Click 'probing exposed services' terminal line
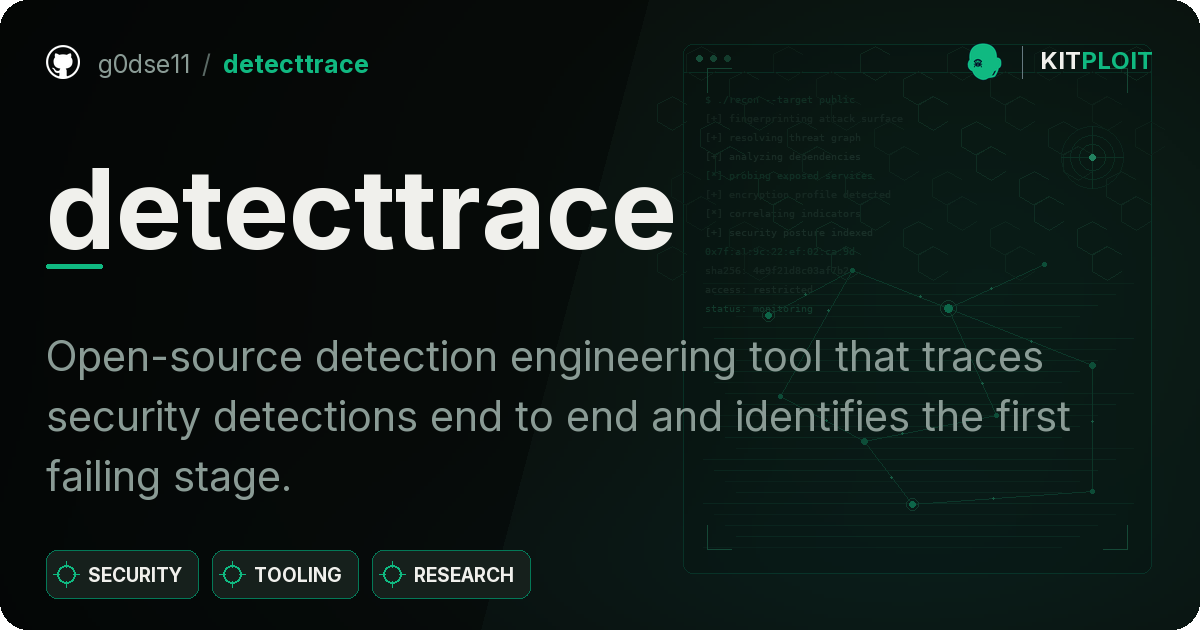1200x630 pixels. 789,176
